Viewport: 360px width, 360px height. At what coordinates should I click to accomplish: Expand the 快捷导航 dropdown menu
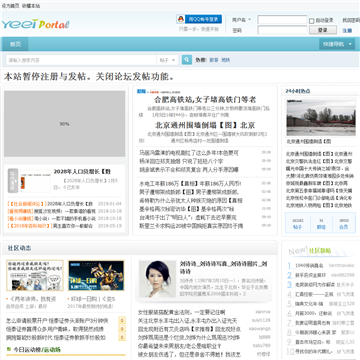coord(337,44)
